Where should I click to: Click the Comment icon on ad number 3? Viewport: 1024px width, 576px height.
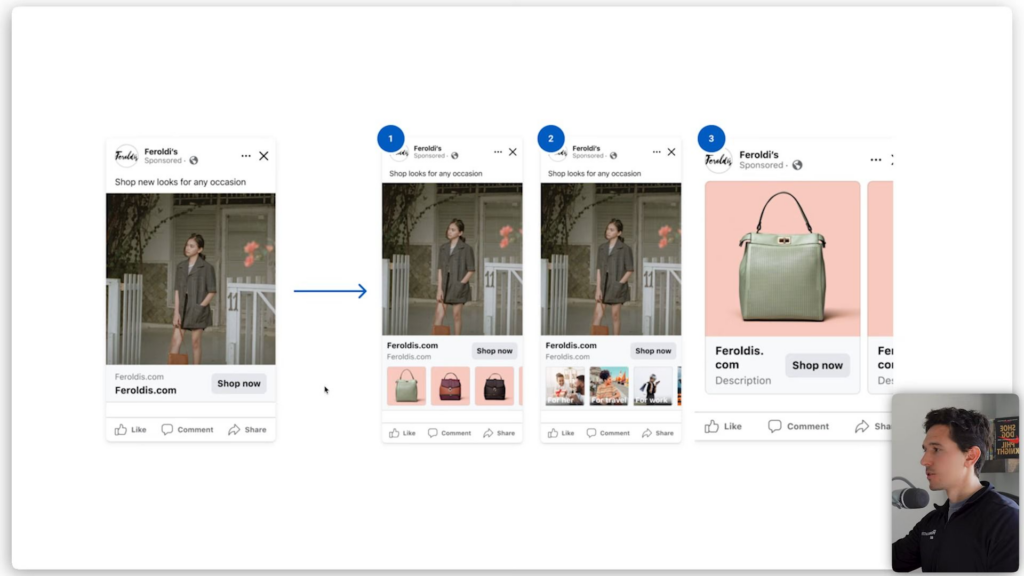click(775, 426)
